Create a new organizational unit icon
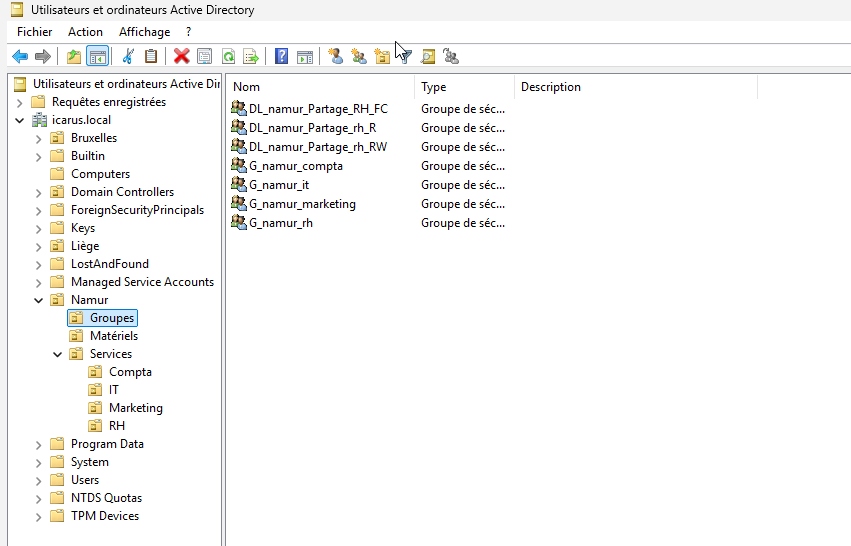The height and width of the screenshot is (546, 851). point(382,56)
